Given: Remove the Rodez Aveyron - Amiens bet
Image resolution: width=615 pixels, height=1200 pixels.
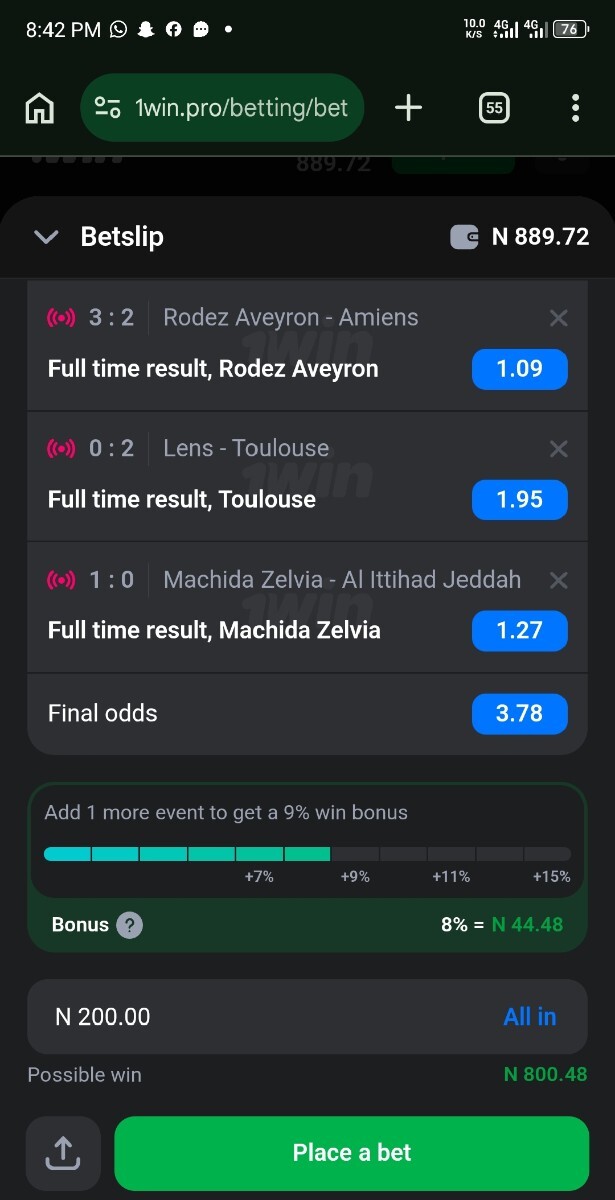Looking at the screenshot, I should click(x=558, y=318).
